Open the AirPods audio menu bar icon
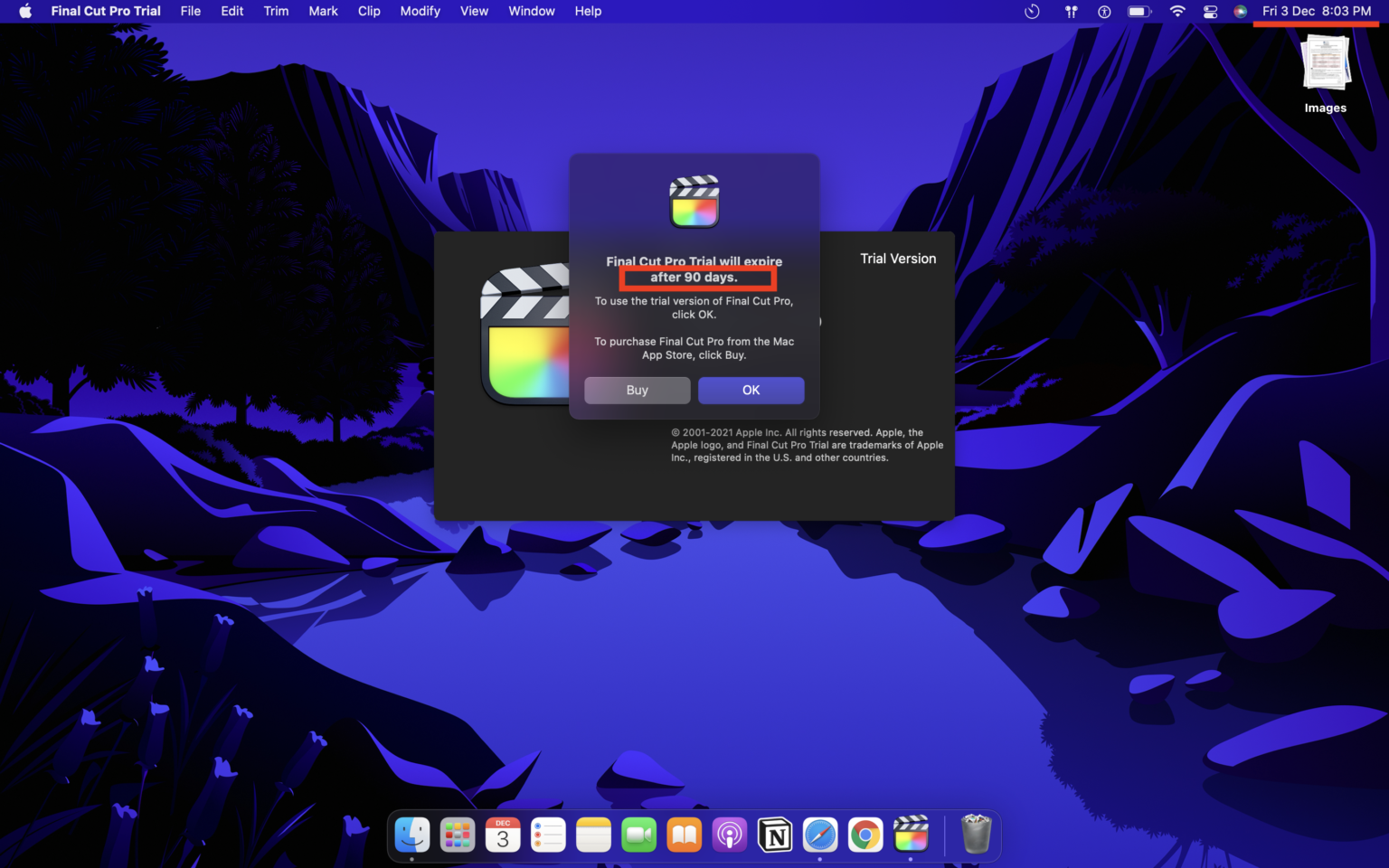Viewport: 1389px width, 868px height. (1071, 11)
